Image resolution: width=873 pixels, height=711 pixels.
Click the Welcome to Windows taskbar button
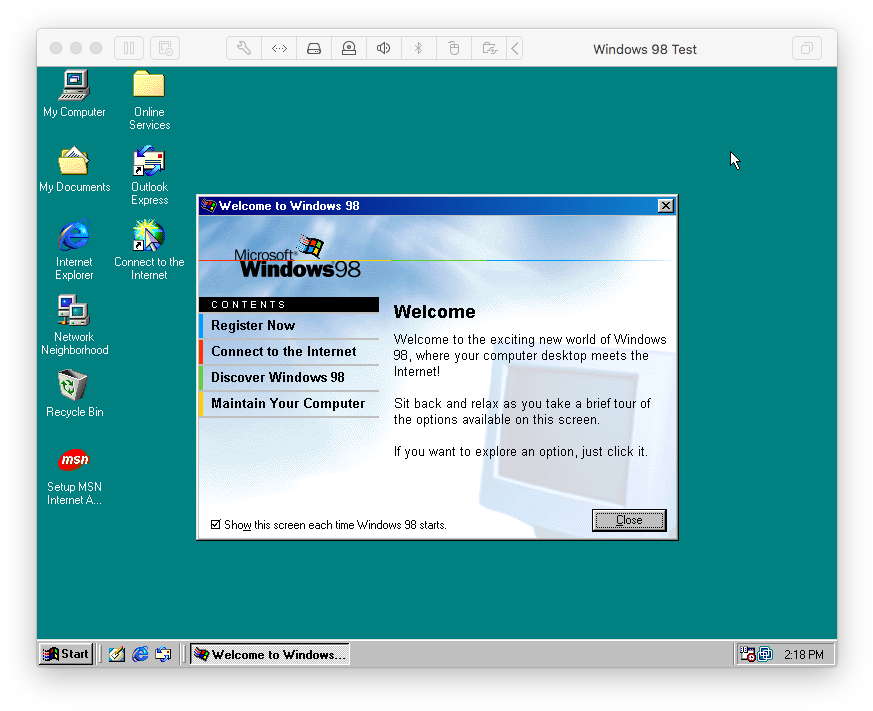pyautogui.click(x=270, y=654)
